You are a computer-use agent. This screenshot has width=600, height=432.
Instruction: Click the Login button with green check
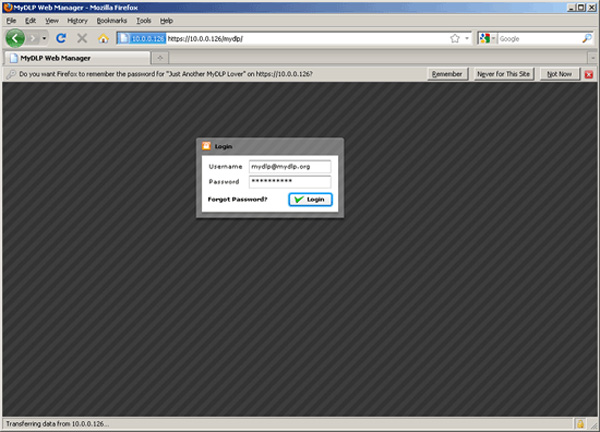310,199
